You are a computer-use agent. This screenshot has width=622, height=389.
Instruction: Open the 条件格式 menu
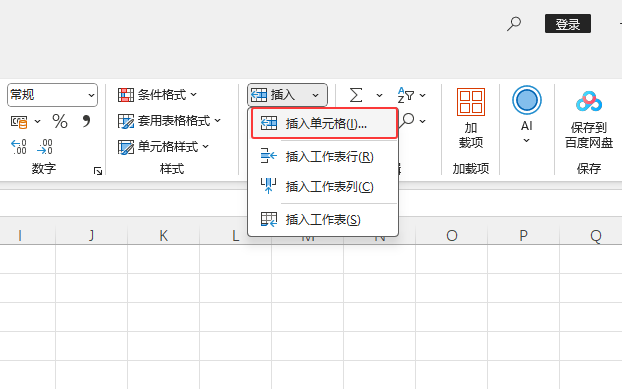[x=157, y=95]
